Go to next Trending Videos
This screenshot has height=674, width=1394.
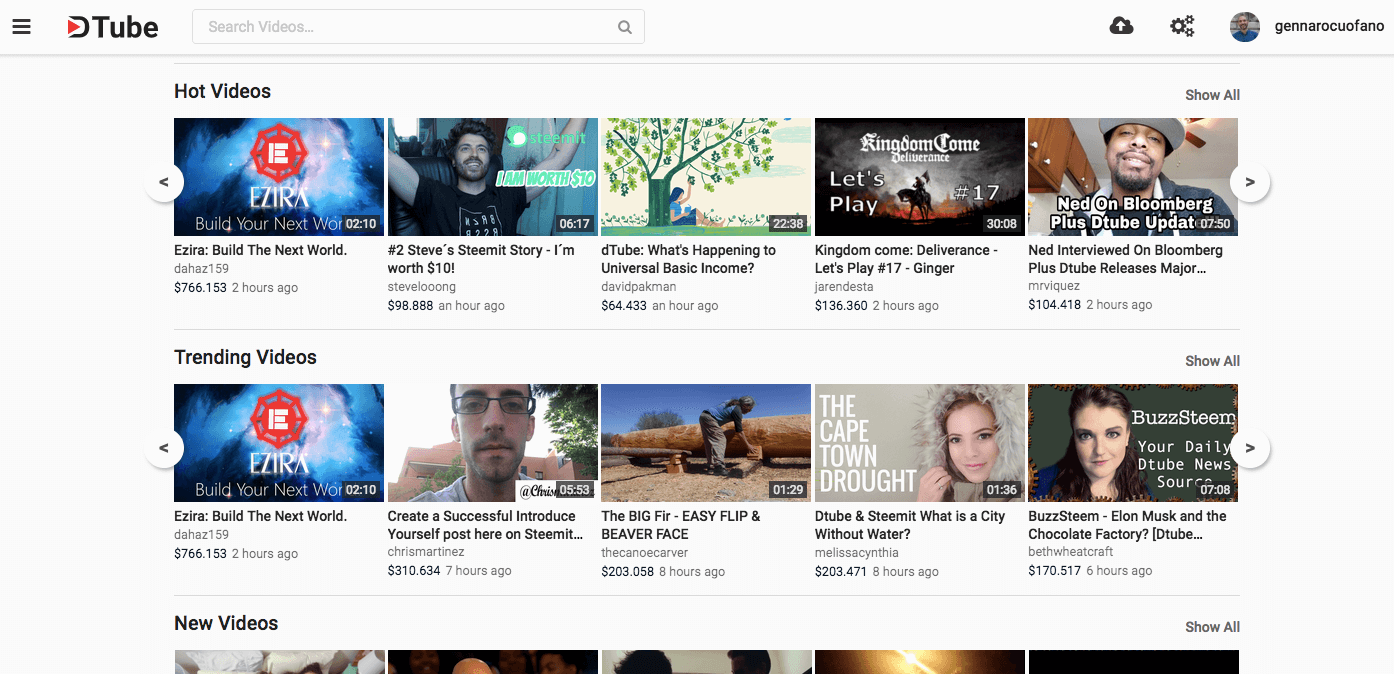(1250, 448)
